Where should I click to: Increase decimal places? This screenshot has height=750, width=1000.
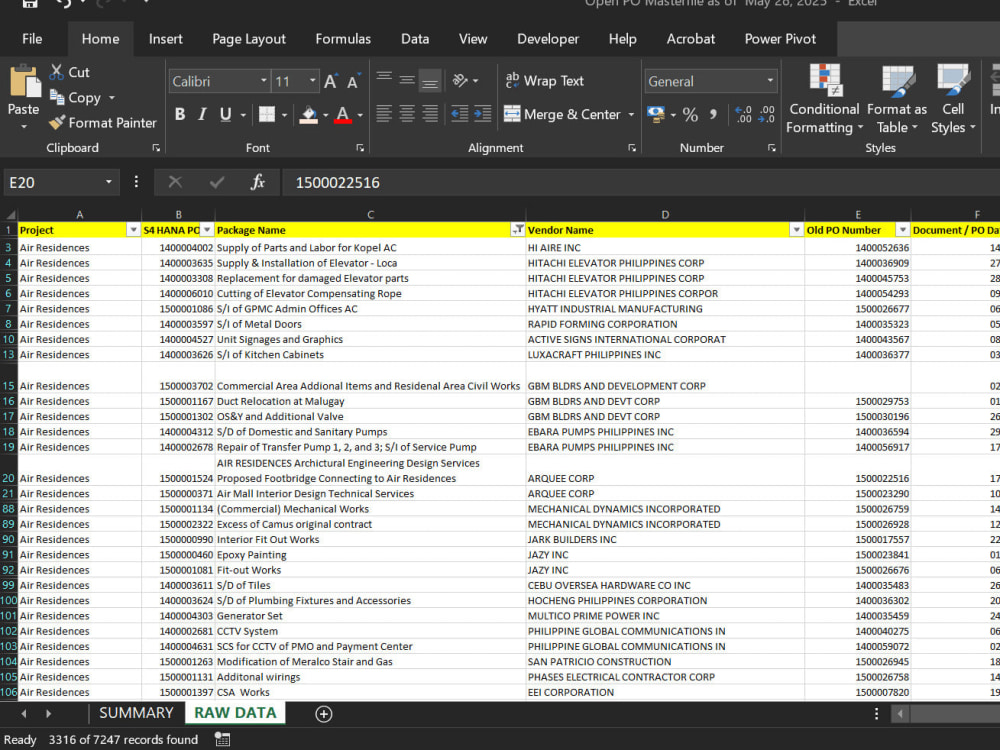(x=743, y=114)
